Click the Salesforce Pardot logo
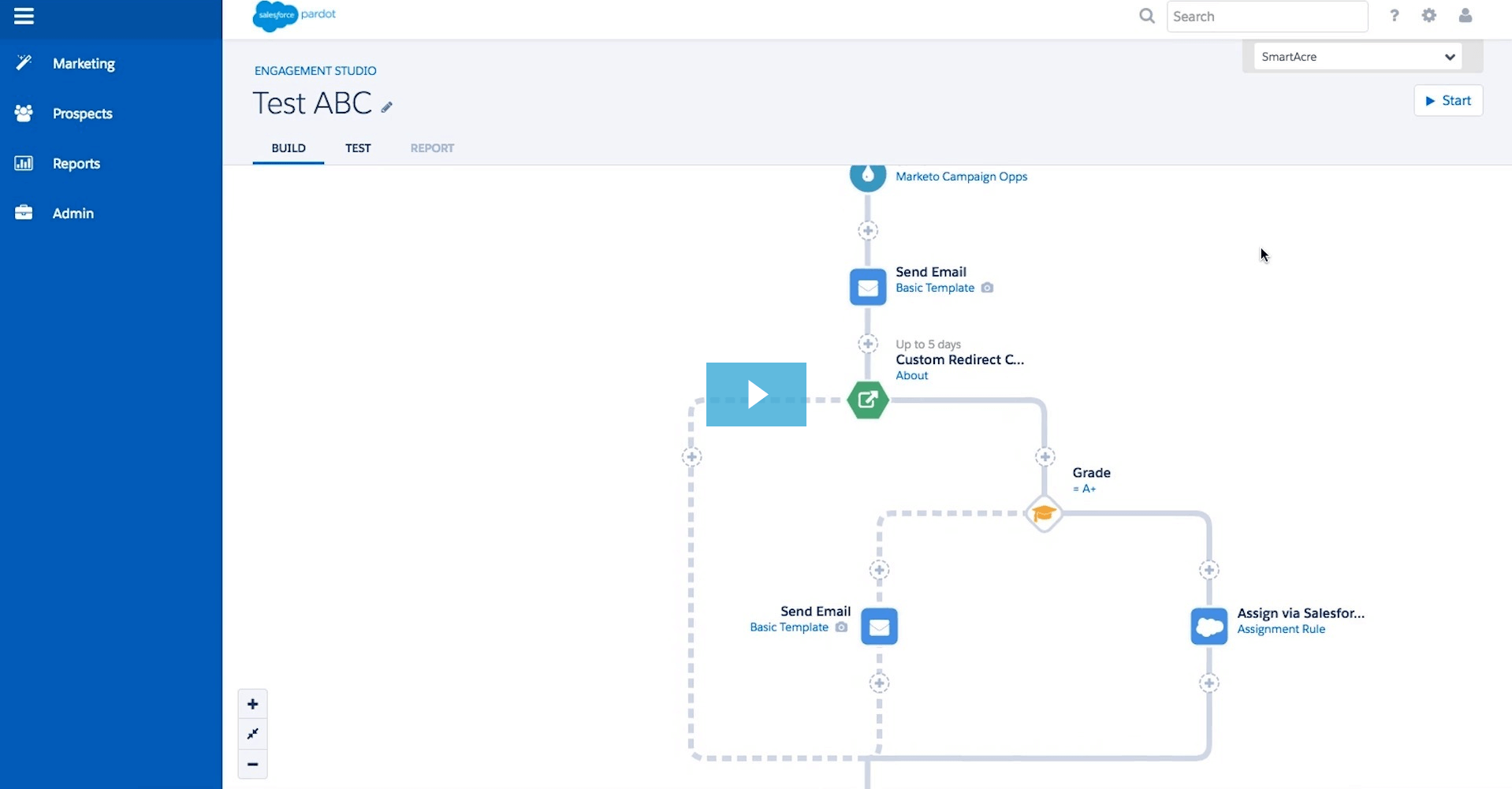The width and height of the screenshot is (1512, 789). click(x=295, y=16)
